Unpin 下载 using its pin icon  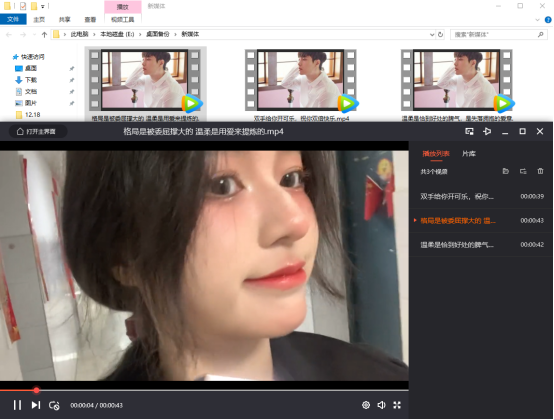pyautogui.click(x=72, y=80)
